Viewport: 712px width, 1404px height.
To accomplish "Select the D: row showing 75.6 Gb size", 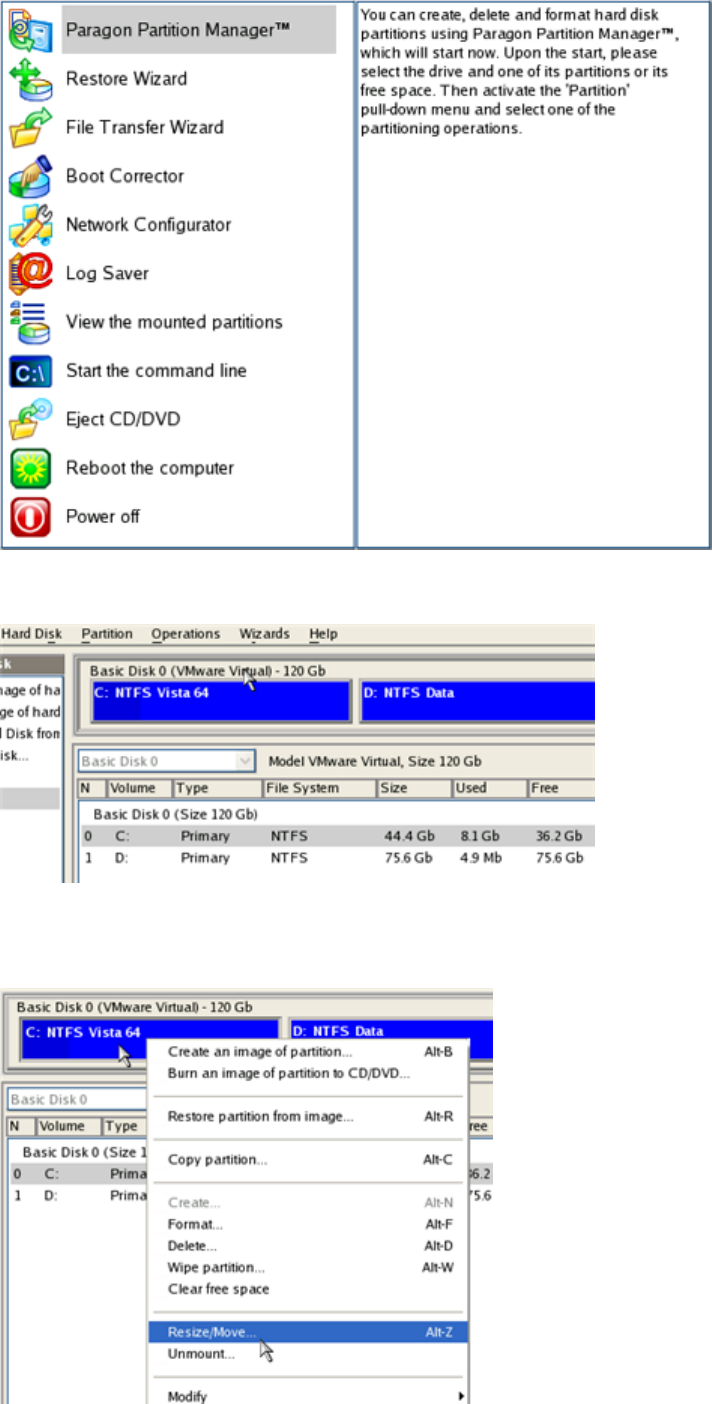I will (x=337, y=858).
